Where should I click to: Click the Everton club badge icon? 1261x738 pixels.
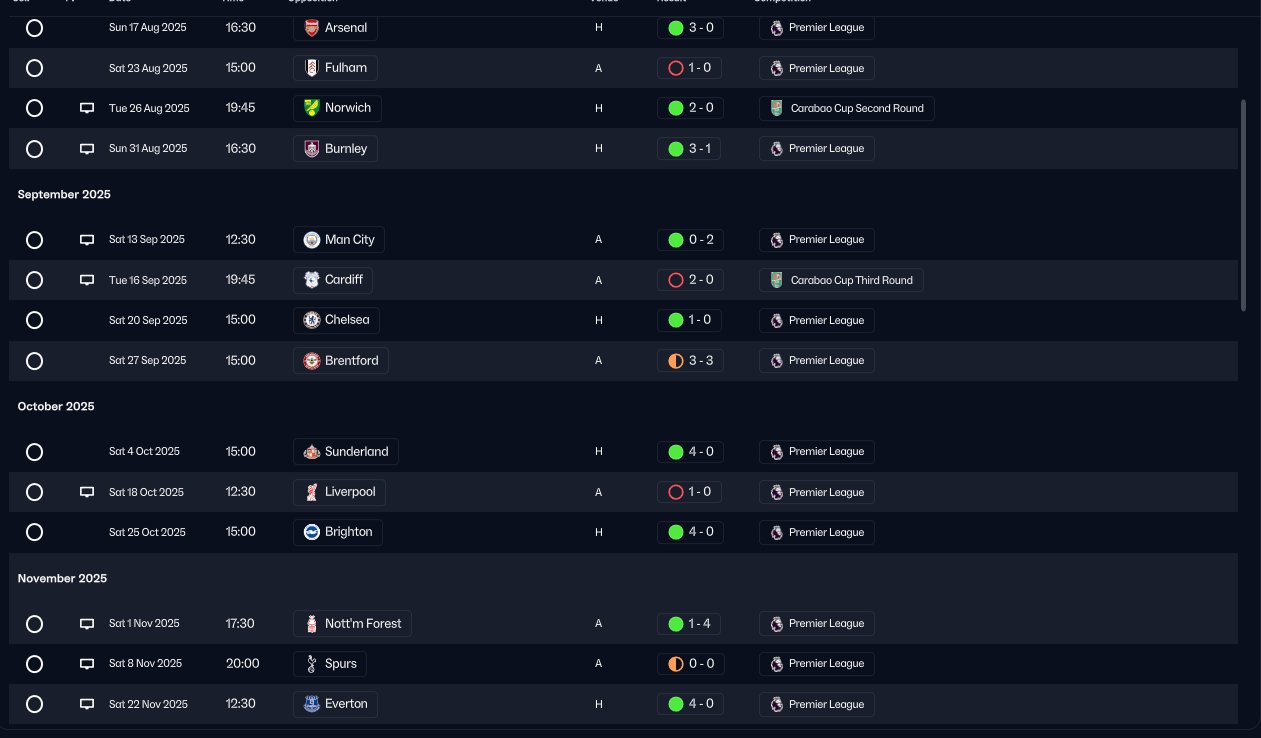tap(312, 704)
